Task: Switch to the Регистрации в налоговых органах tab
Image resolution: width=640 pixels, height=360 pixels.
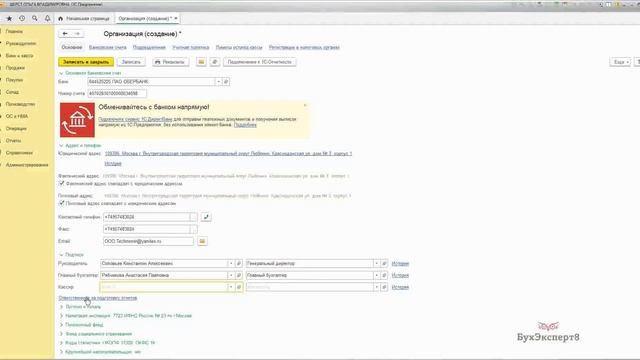Action: tap(304, 47)
